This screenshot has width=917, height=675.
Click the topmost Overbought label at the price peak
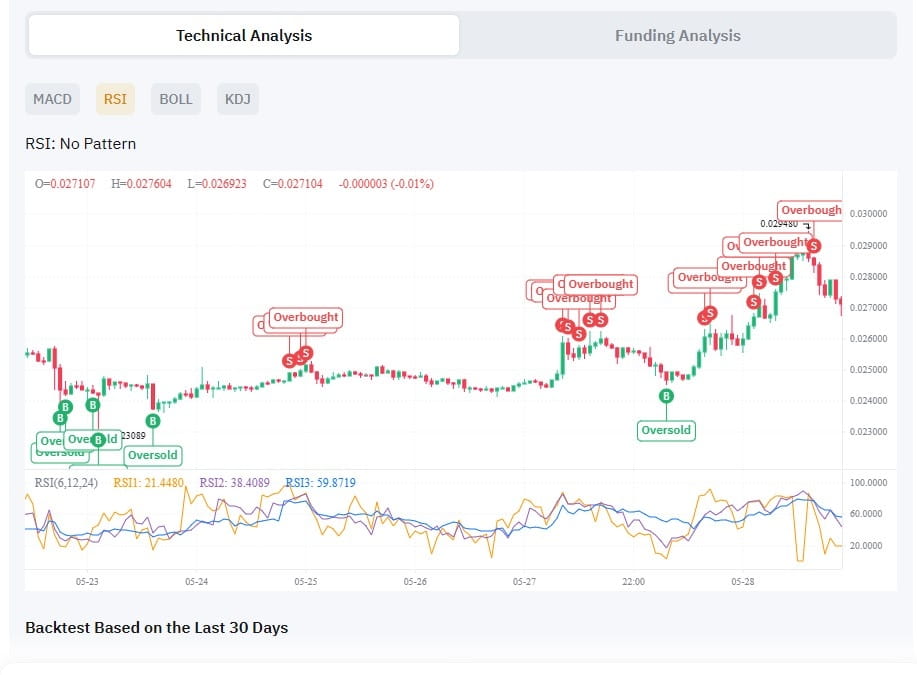810,211
